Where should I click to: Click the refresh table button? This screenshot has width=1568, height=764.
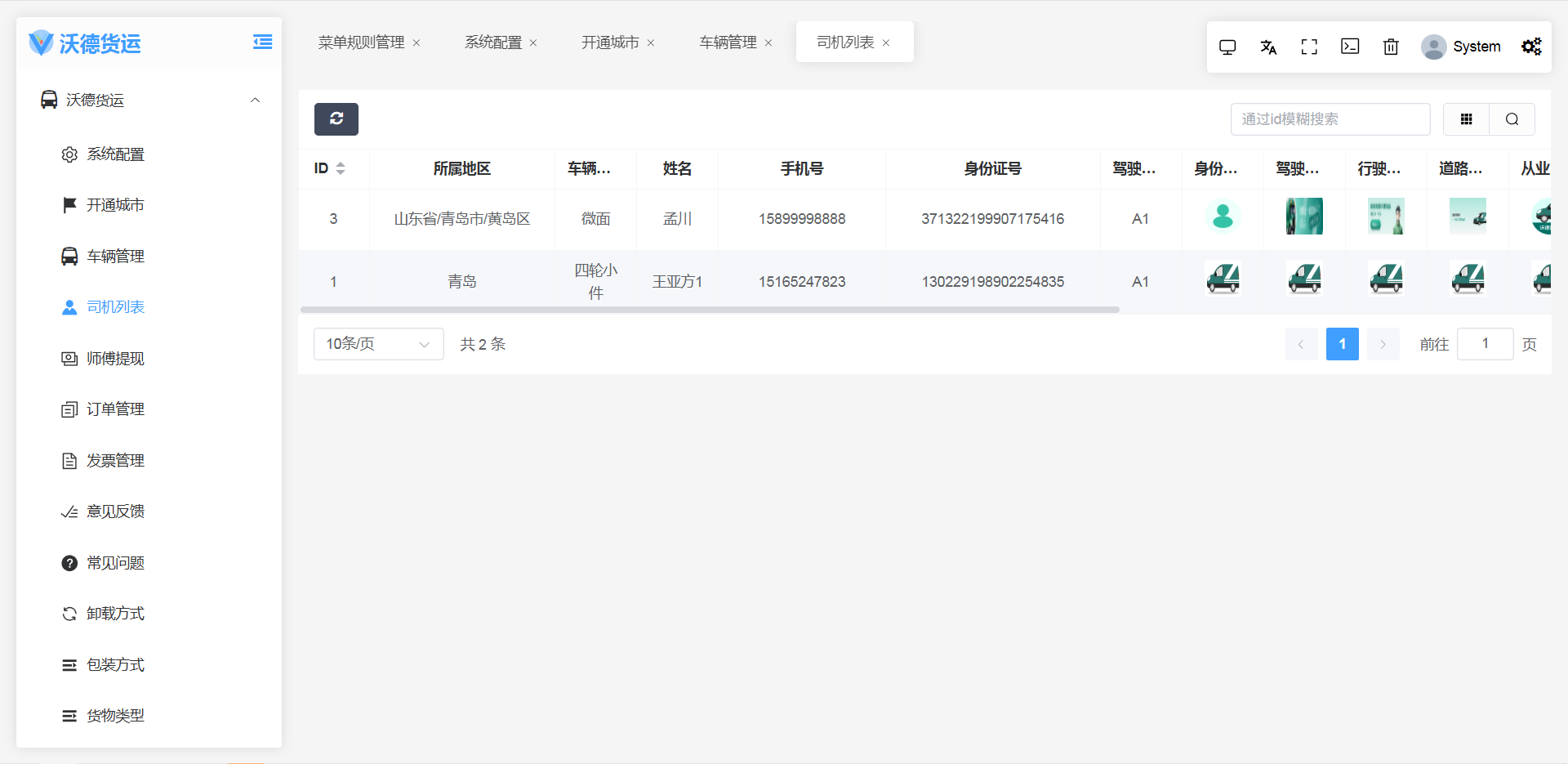[x=336, y=119]
